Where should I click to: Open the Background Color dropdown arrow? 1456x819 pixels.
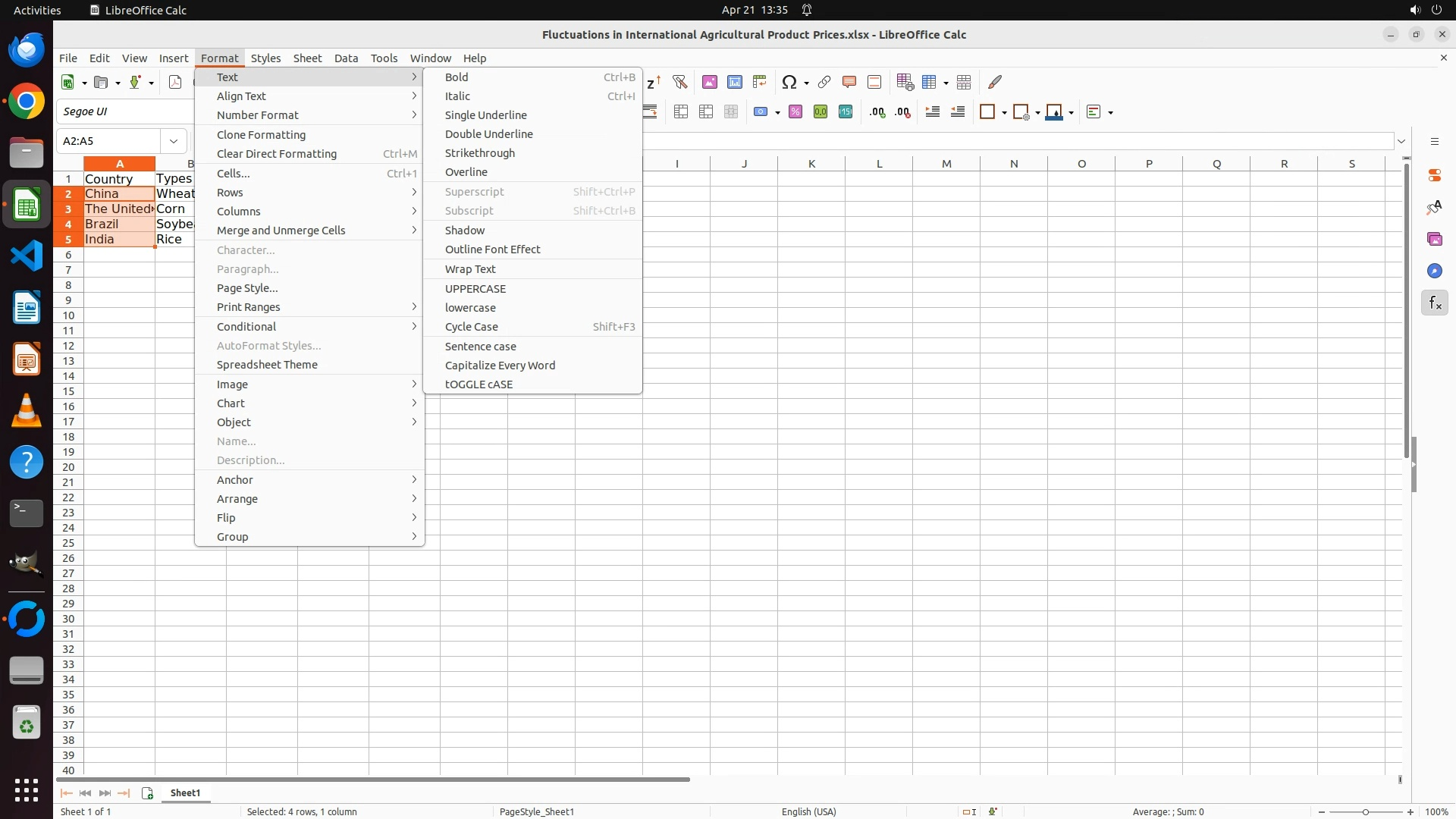tap(1071, 113)
